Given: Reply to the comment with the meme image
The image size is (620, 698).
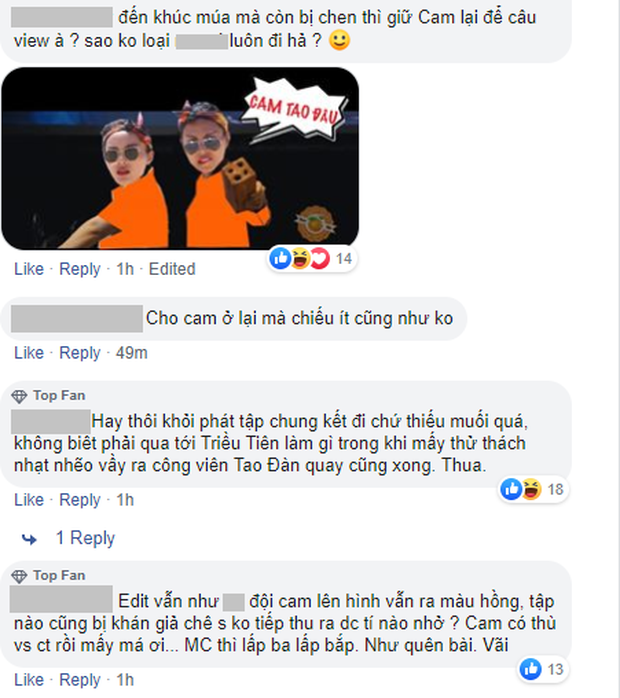Looking at the screenshot, I should coord(80,269).
